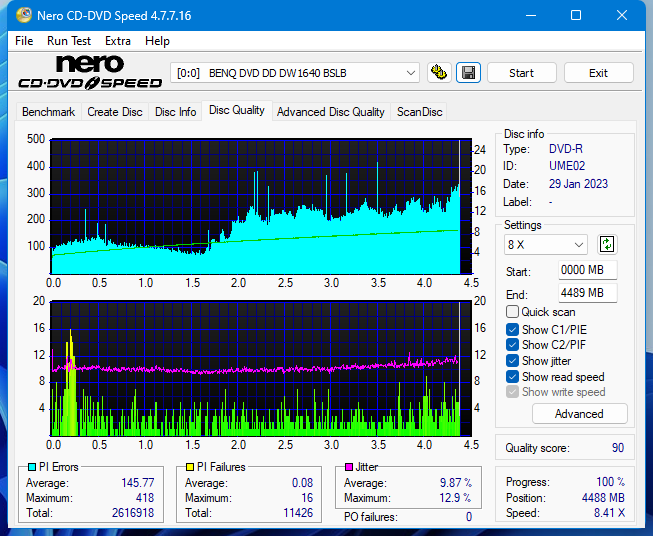Click the Position value 4488 MB

click(x=603, y=498)
